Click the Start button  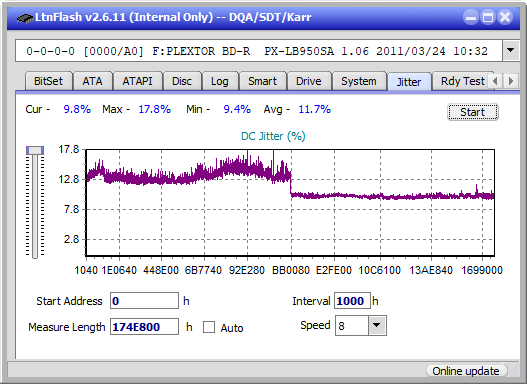tap(473, 112)
